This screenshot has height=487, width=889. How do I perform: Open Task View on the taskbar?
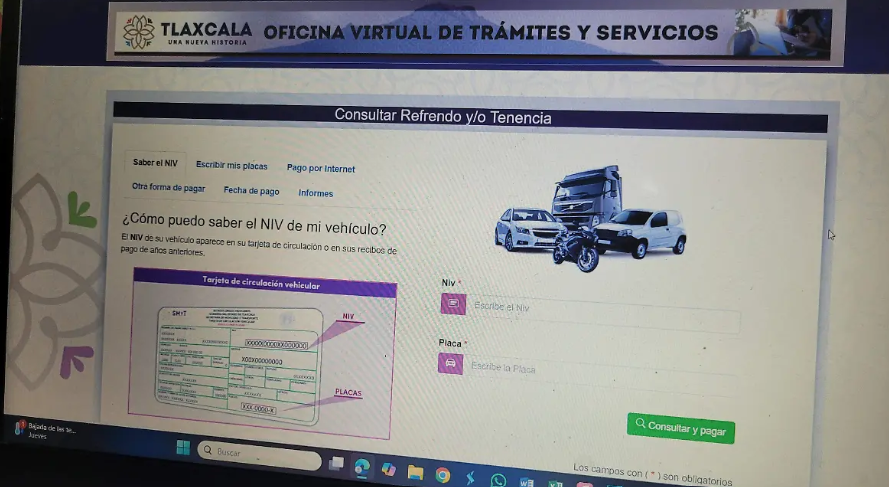point(336,463)
